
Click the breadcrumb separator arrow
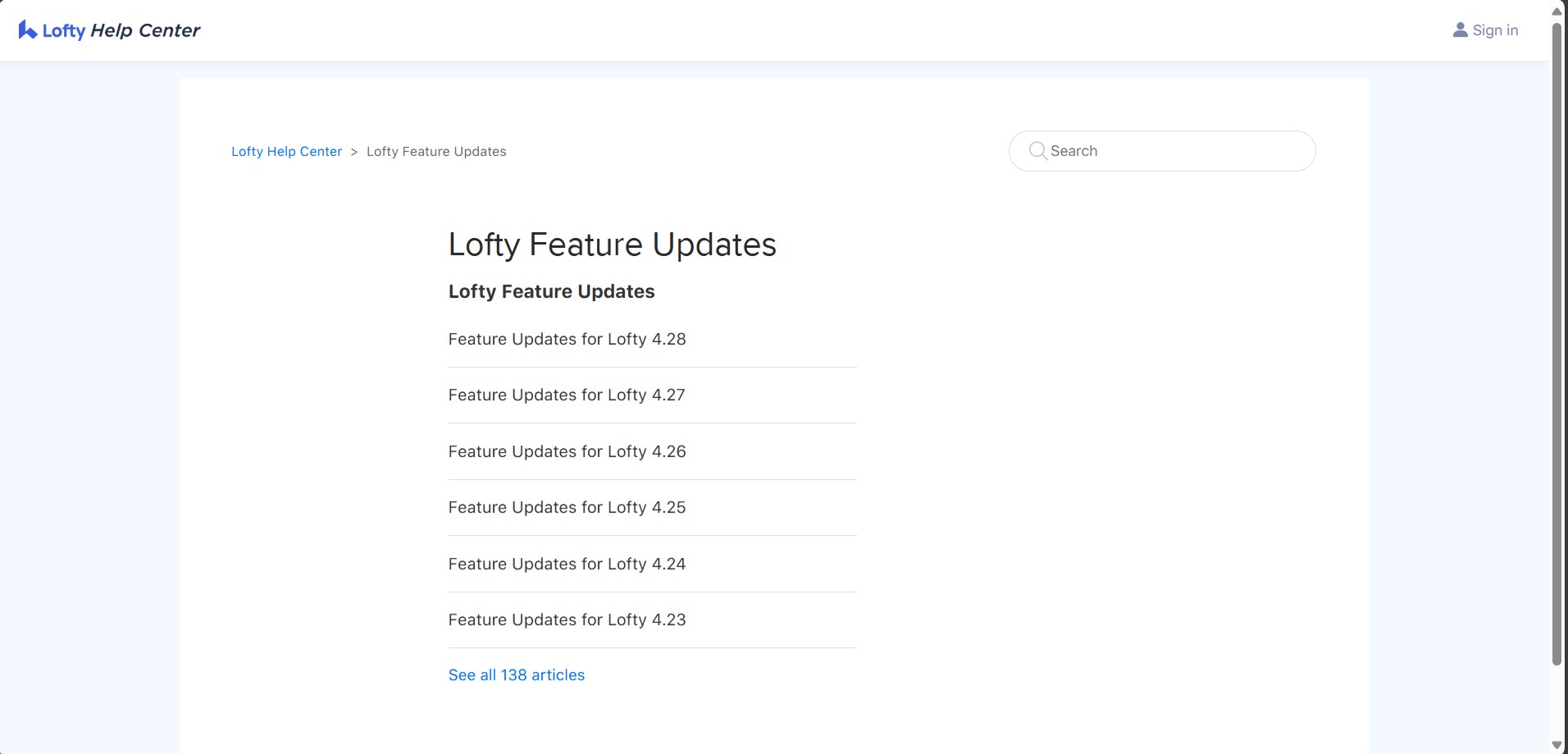354,152
